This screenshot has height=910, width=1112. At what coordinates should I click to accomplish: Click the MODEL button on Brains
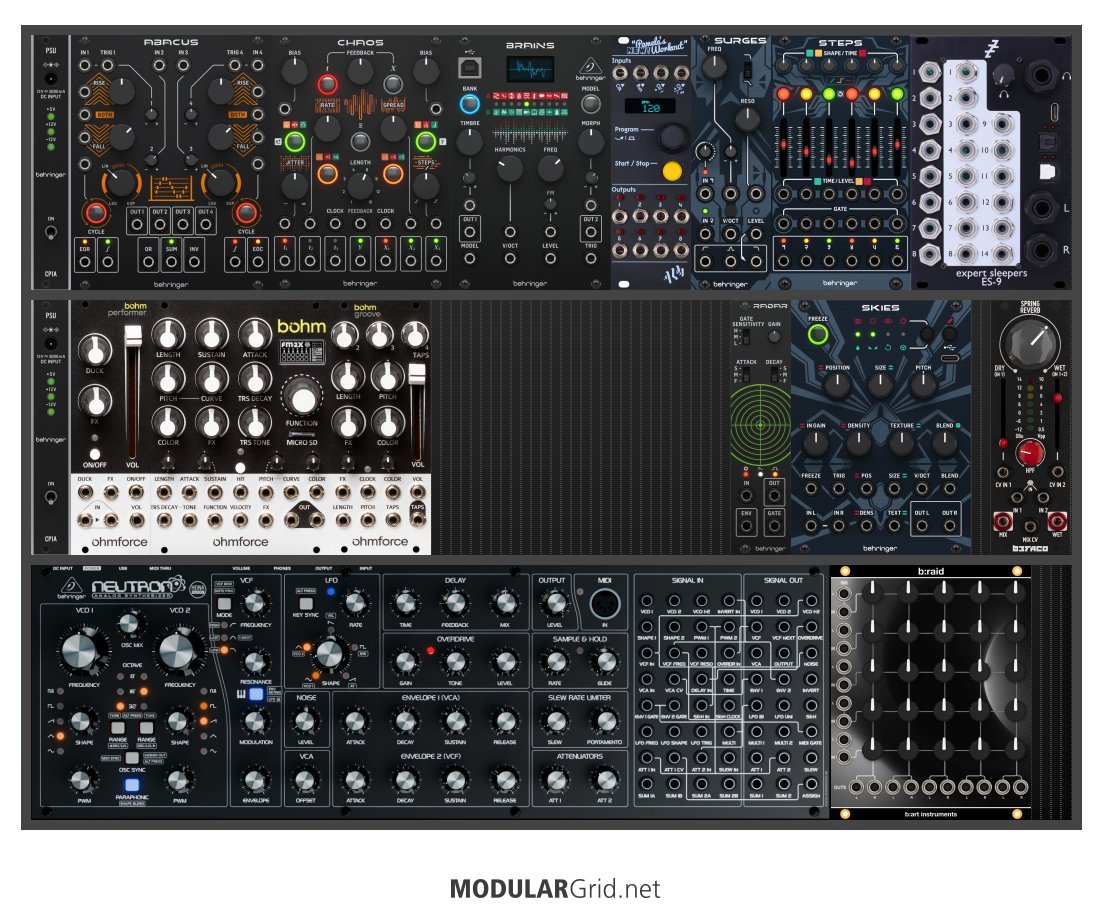590,104
